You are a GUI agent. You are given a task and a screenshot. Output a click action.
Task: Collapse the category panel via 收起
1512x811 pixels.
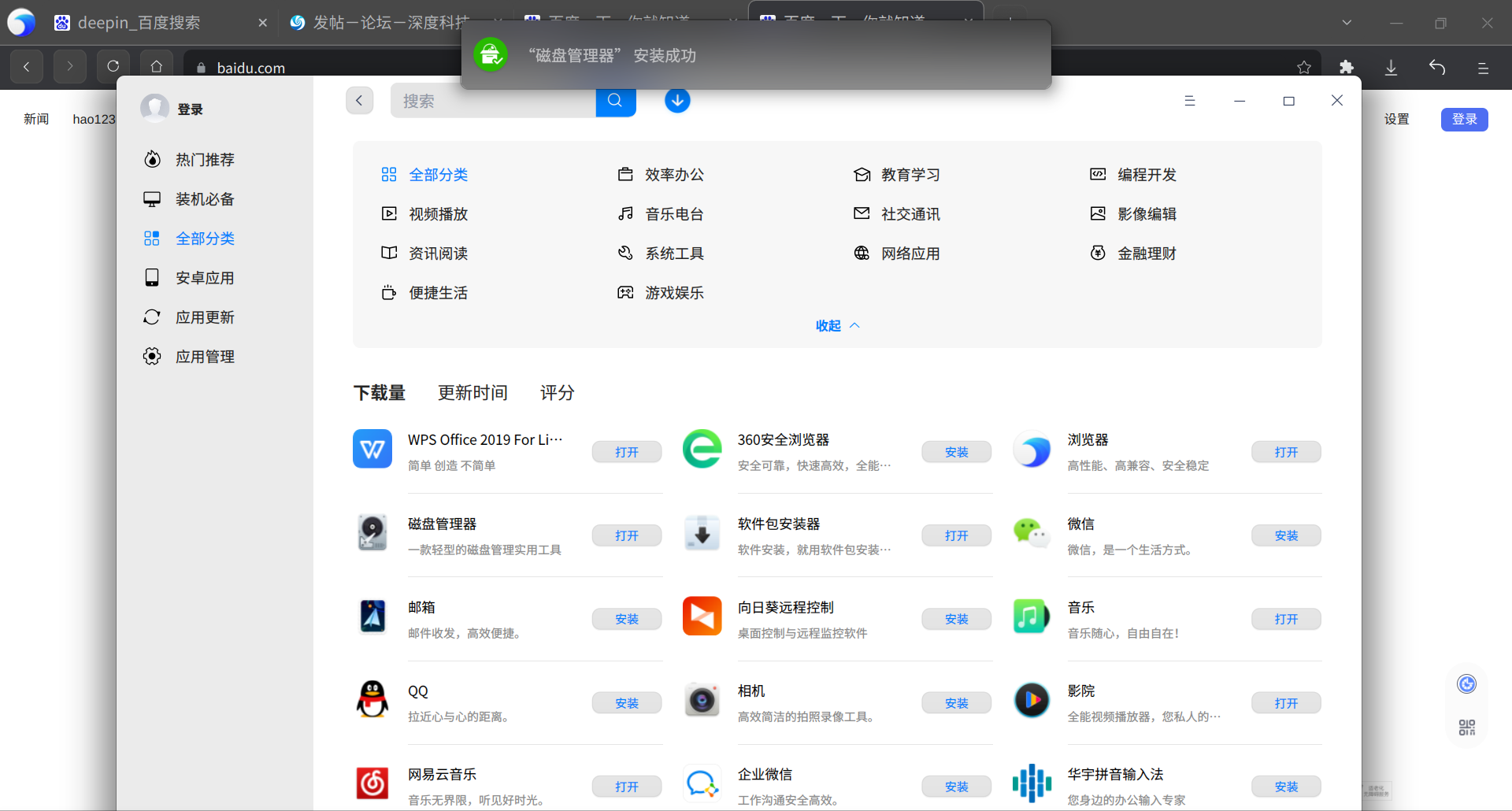(836, 325)
